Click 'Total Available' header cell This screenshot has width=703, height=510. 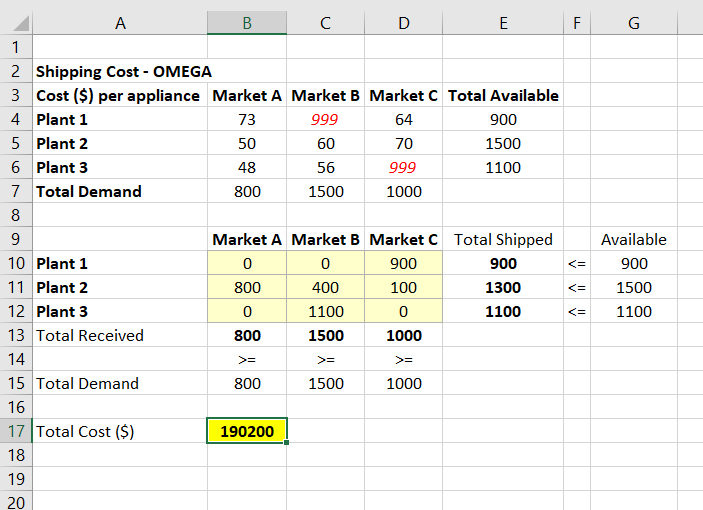coord(503,95)
